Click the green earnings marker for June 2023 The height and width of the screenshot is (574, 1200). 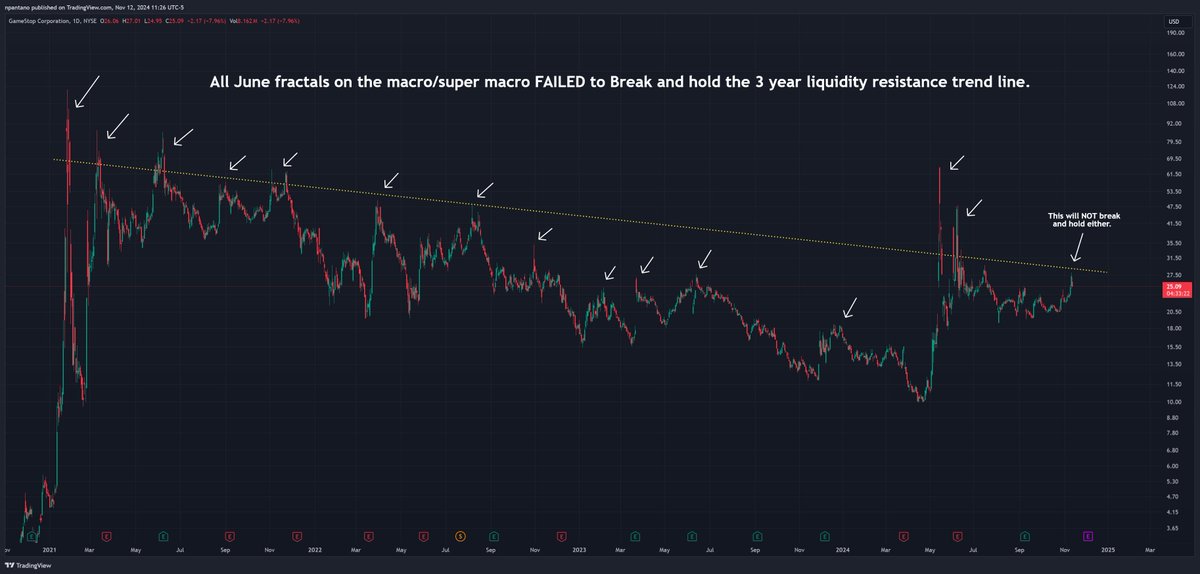click(691, 536)
